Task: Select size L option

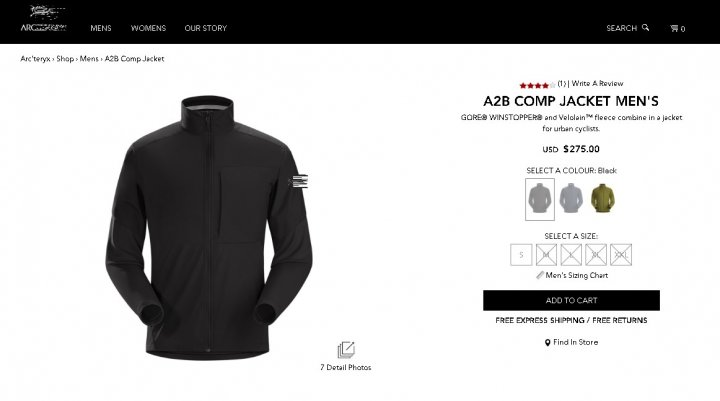Action: click(571, 254)
